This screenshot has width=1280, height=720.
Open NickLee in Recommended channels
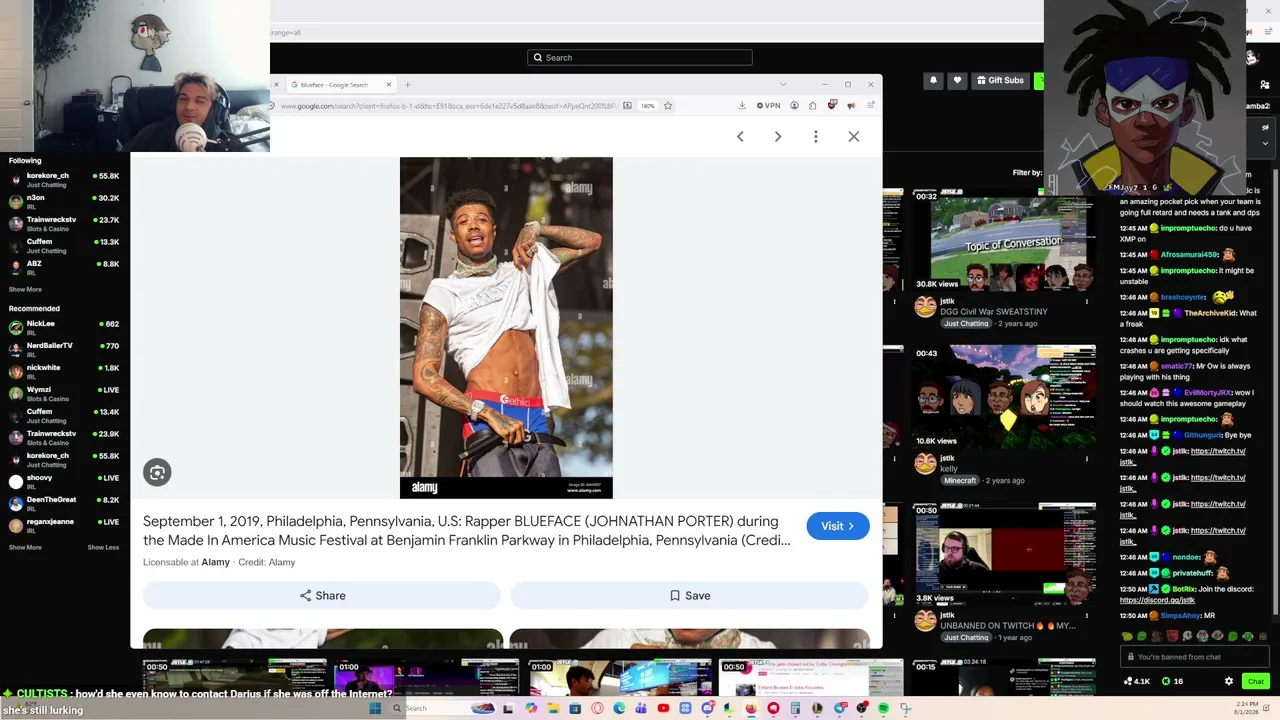pos(65,328)
